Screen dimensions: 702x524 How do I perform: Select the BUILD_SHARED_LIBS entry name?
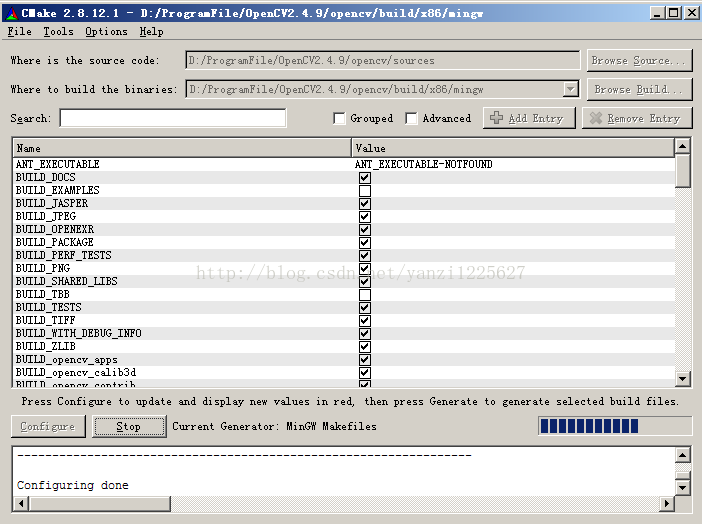pos(67,281)
